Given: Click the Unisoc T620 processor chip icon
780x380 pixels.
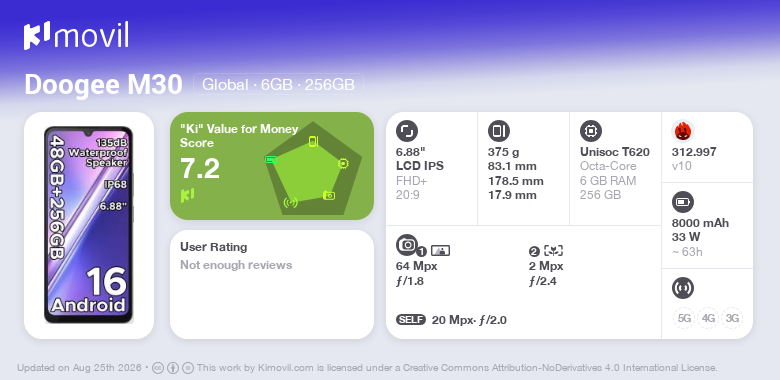Looking at the screenshot, I should click(x=591, y=131).
